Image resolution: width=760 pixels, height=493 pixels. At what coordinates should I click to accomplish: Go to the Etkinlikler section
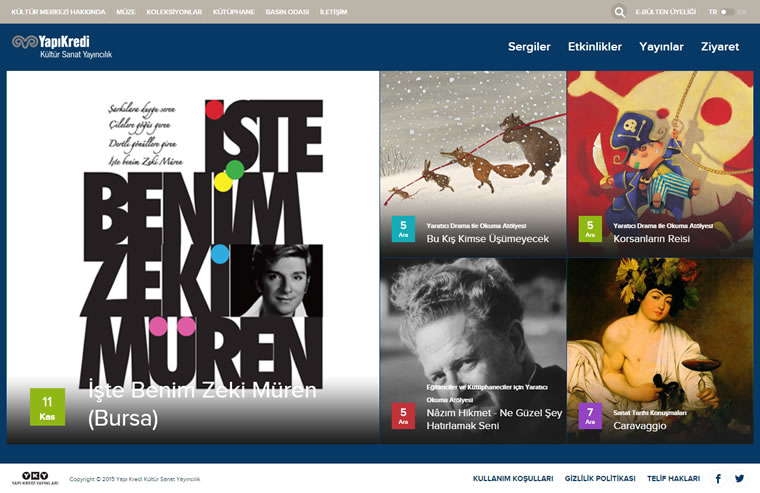click(x=595, y=47)
